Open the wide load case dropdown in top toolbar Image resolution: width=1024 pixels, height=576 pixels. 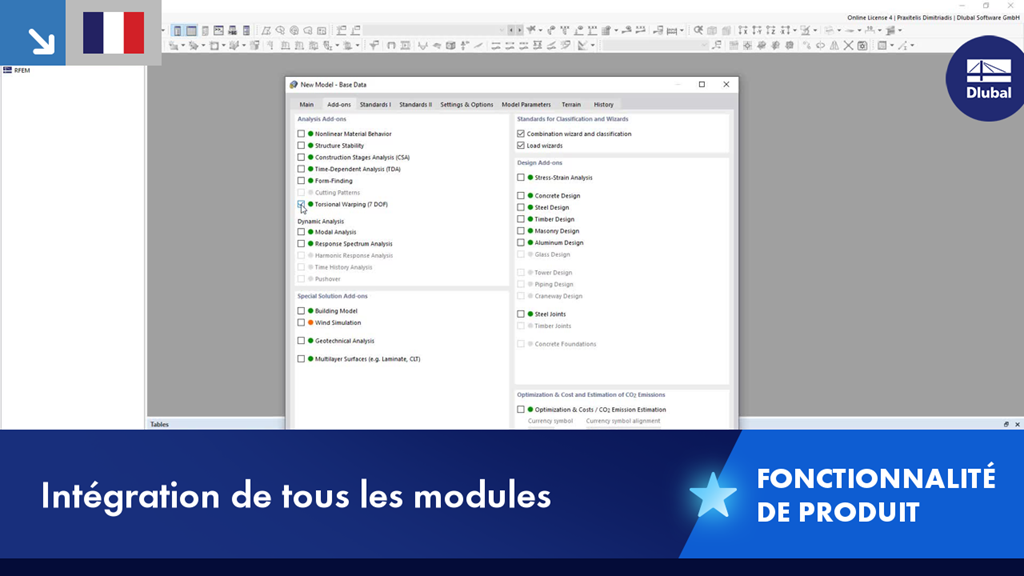[x=435, y=30]
